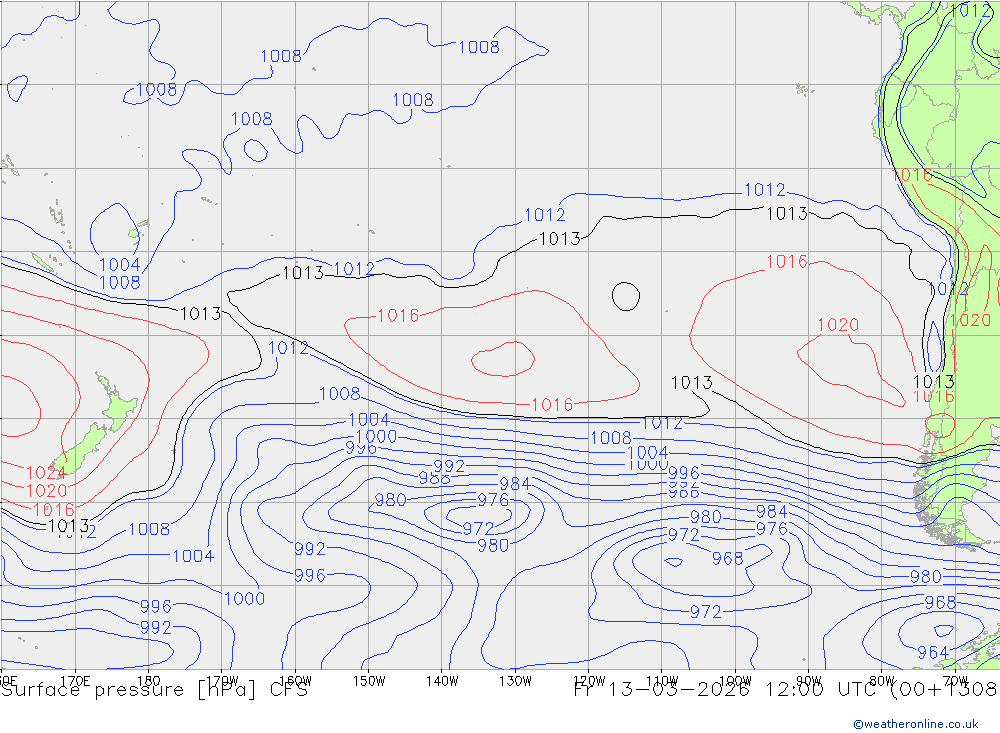
Task: Click the 1000 label near the 170W axis
Action: pos(244,598)
